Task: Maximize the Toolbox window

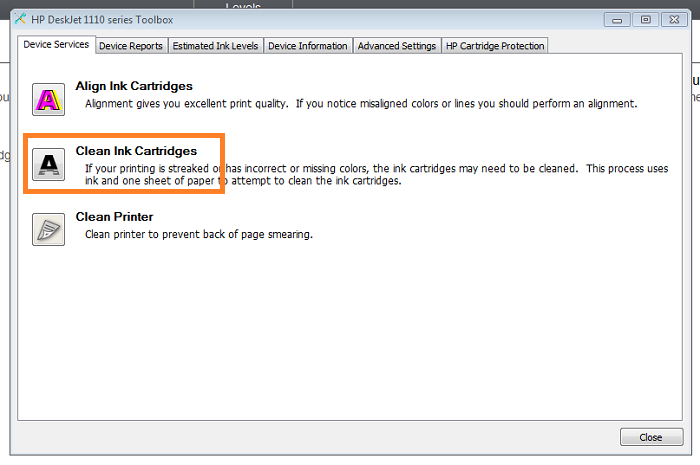Action: 646,20
